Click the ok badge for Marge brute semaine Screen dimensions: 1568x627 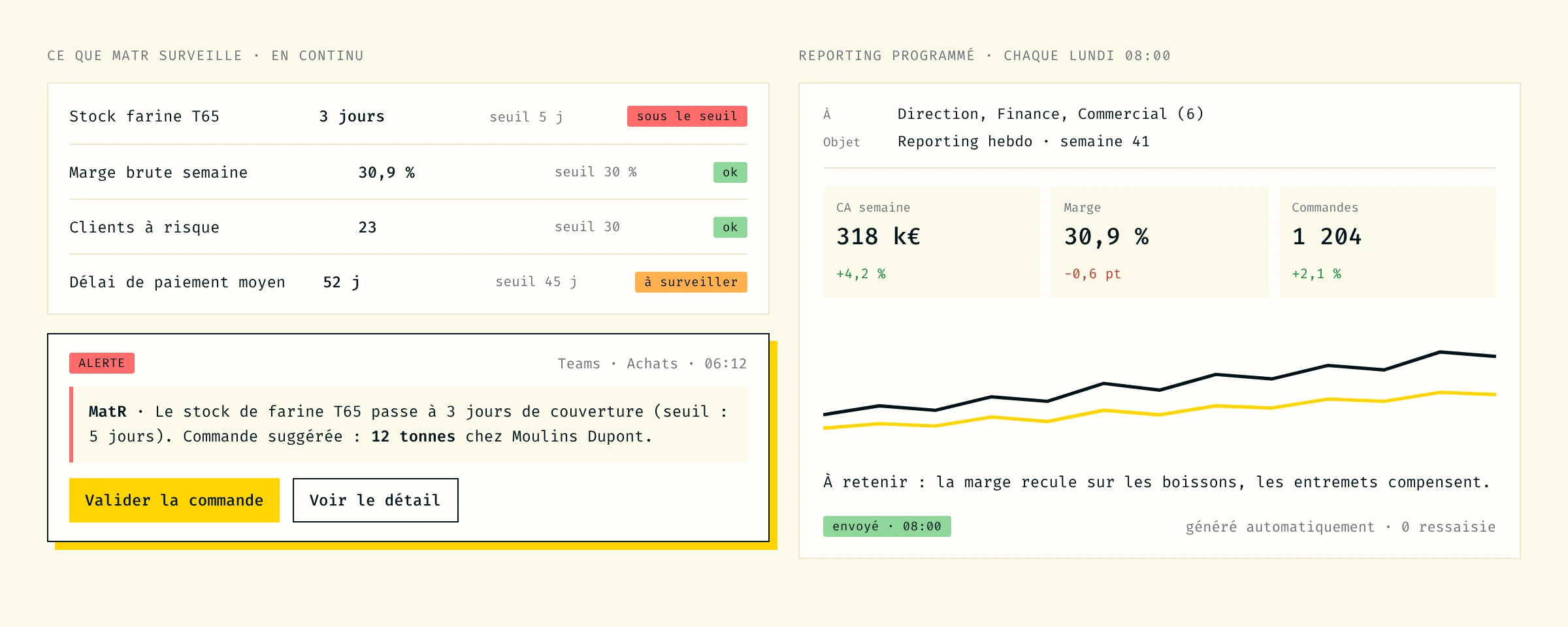tap(730, 172)
